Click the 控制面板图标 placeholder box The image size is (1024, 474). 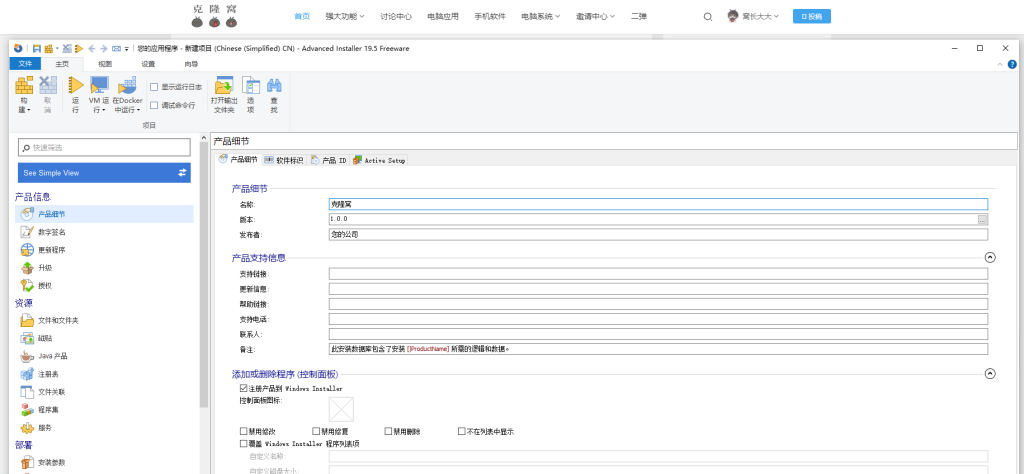[x=342, y=409]
